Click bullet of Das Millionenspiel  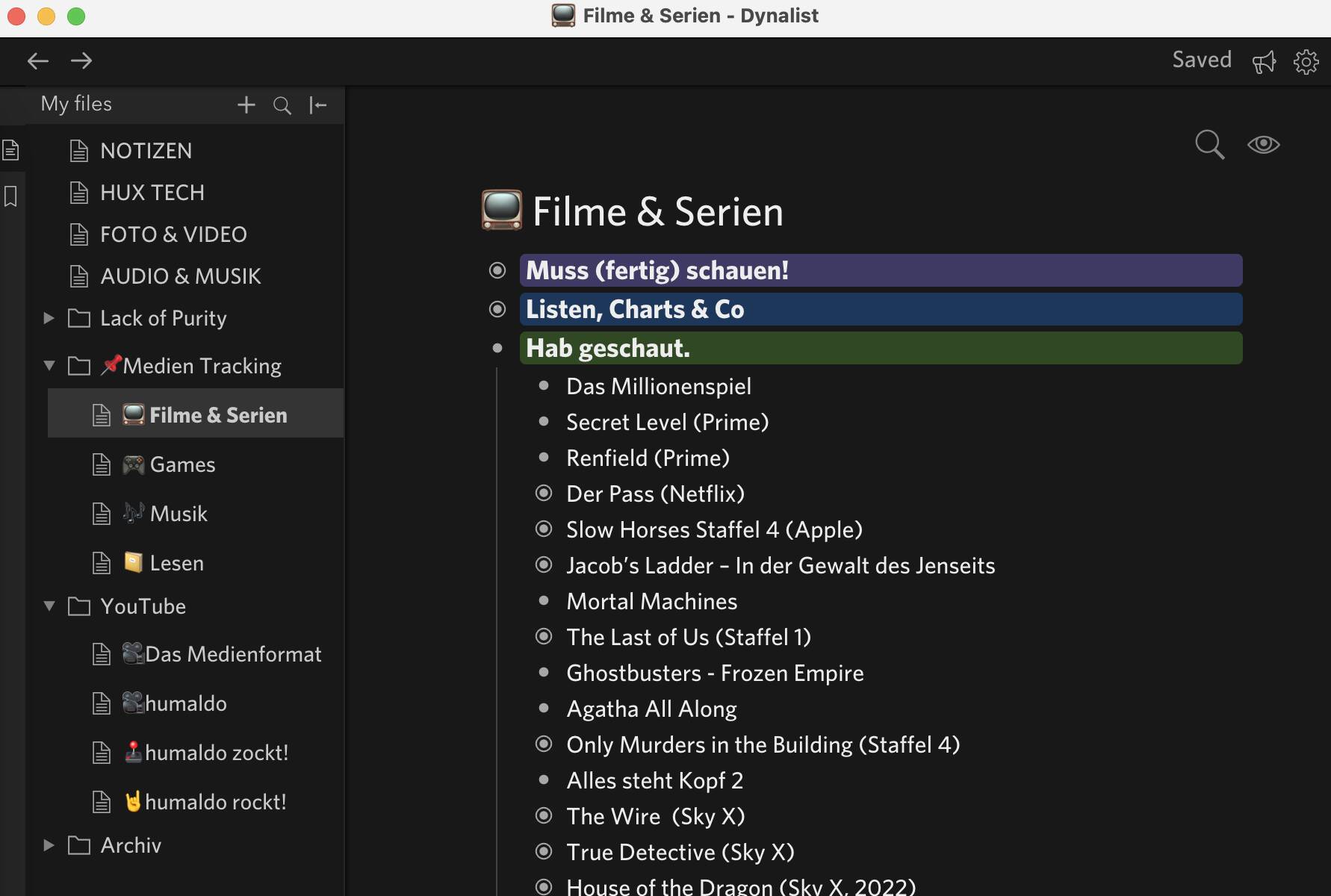click(x=544, y=386)
